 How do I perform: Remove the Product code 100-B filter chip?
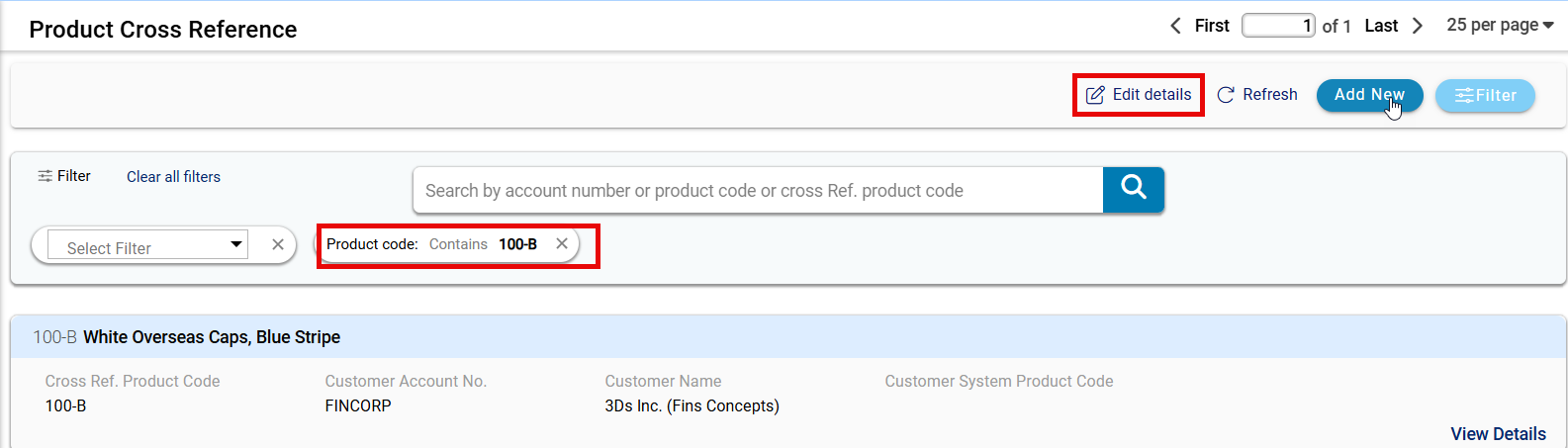point(562,244)
